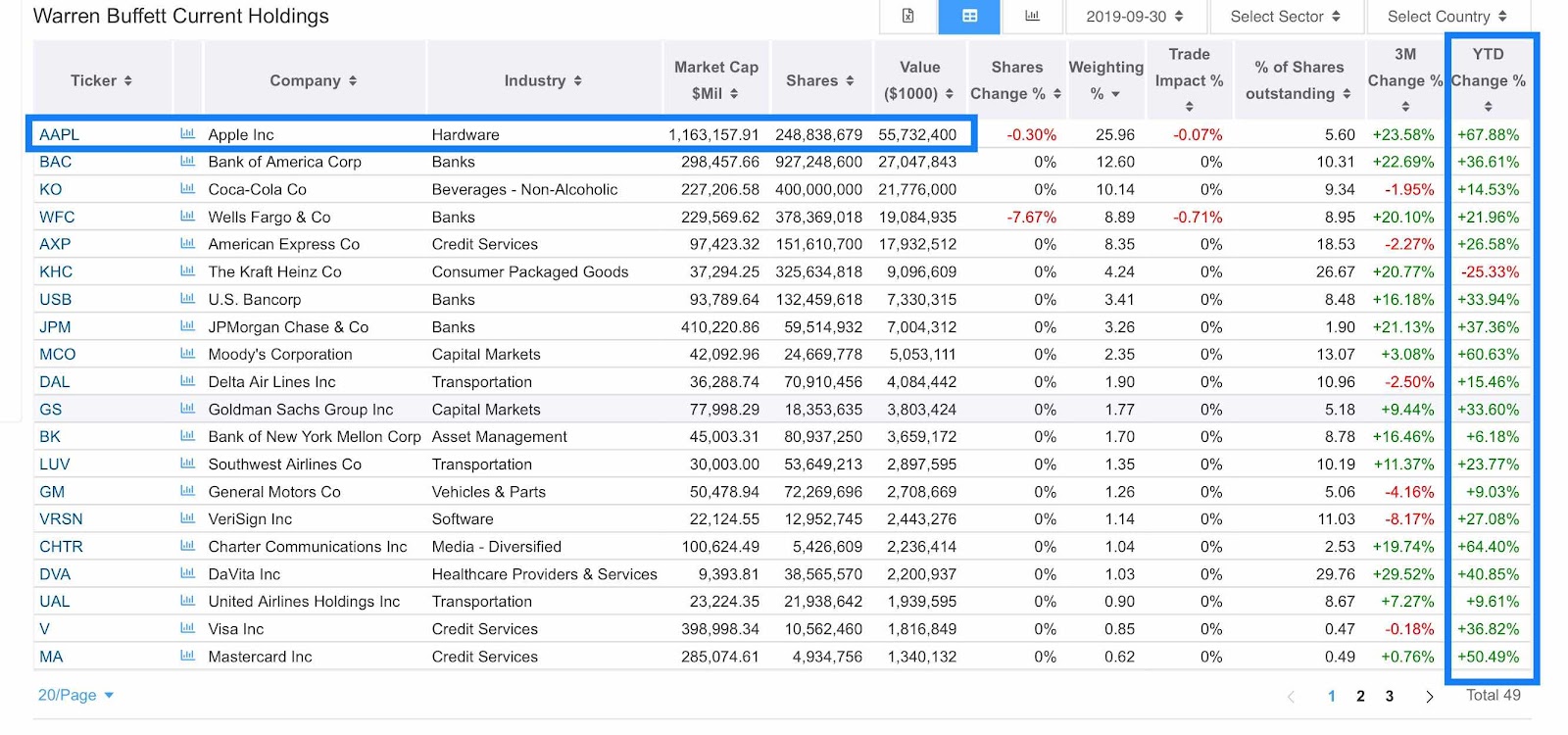Open the chart icon for General Motors Co
Viewport: 1568px width, 735px height.
coord(187,491)
